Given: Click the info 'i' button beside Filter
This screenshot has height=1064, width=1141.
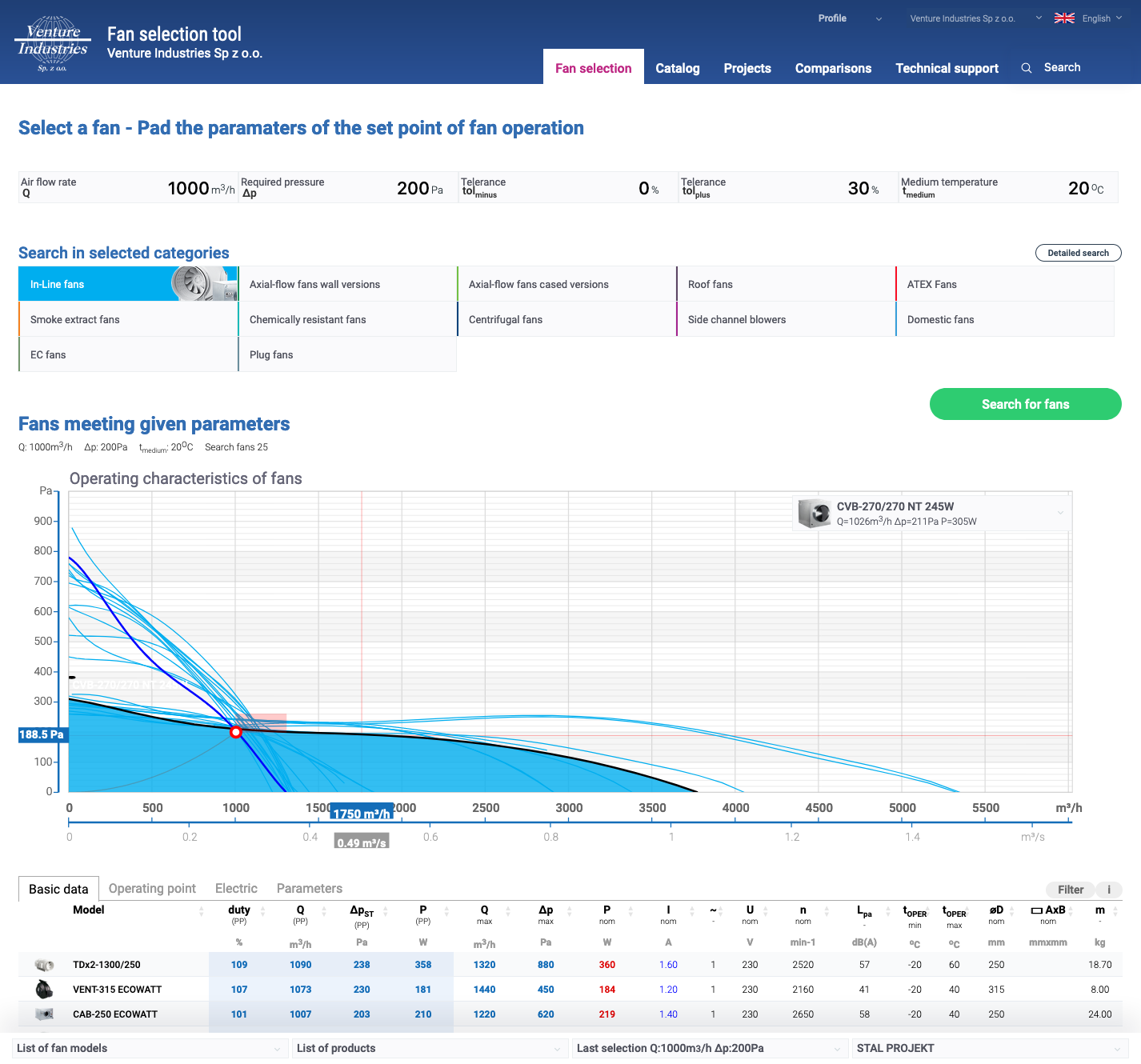Looking at the screenshot, I should [x=1109, y=890].
